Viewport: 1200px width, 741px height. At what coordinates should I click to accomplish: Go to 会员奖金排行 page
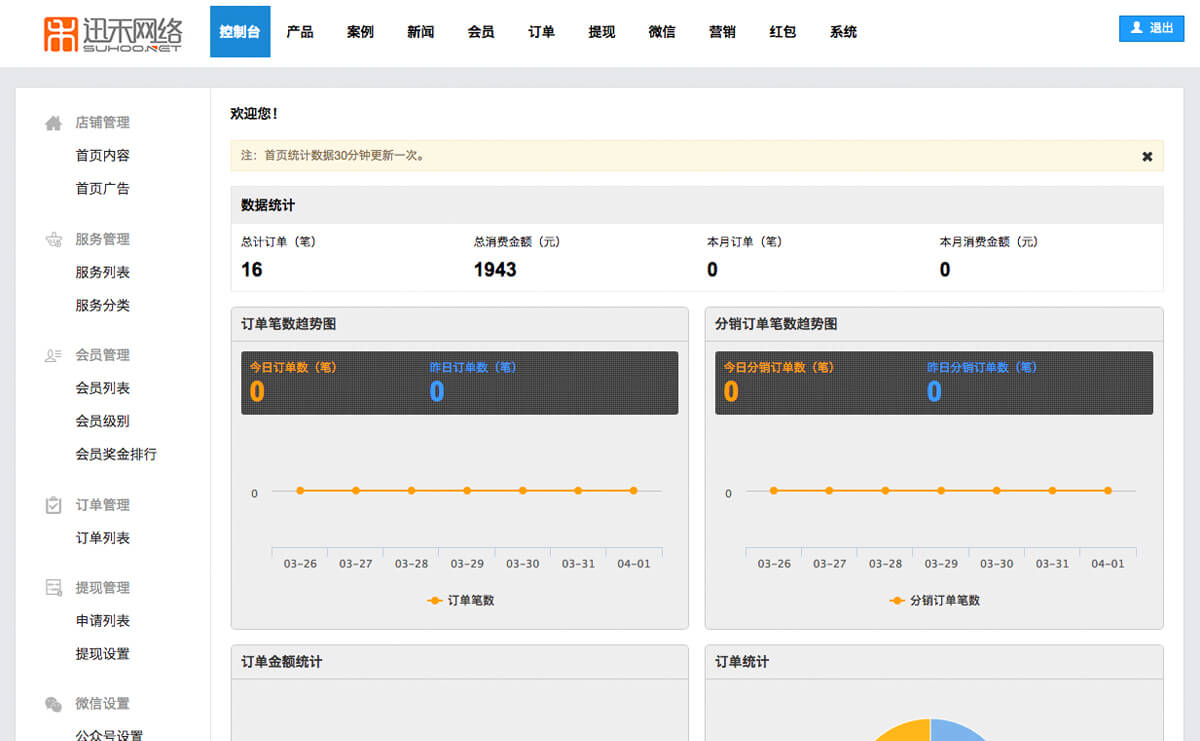click(116, 454)
